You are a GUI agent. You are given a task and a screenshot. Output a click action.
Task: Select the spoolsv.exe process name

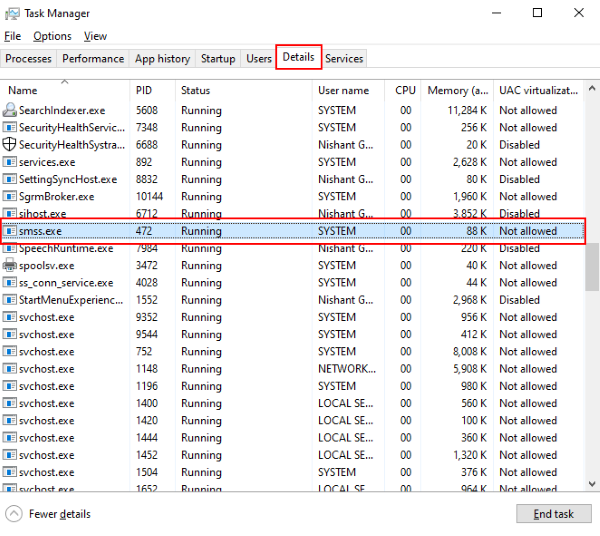47,266
